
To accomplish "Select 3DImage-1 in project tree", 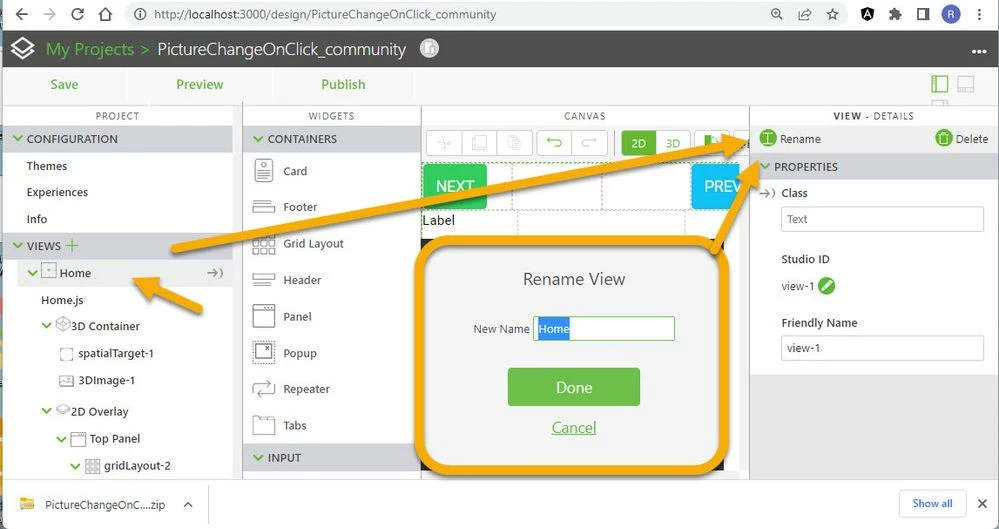I will (97, 380).
